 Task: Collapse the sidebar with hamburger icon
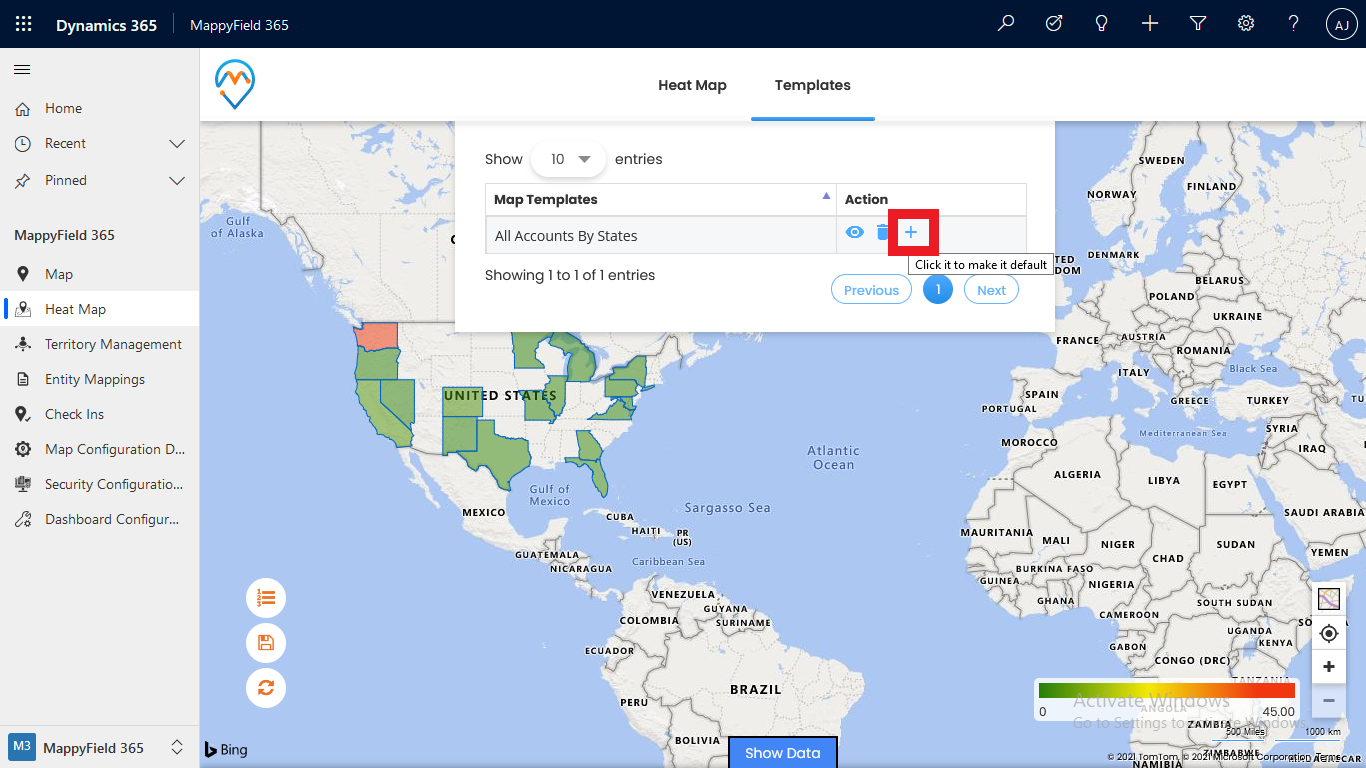pyautogui.click(x=22, y=69)
